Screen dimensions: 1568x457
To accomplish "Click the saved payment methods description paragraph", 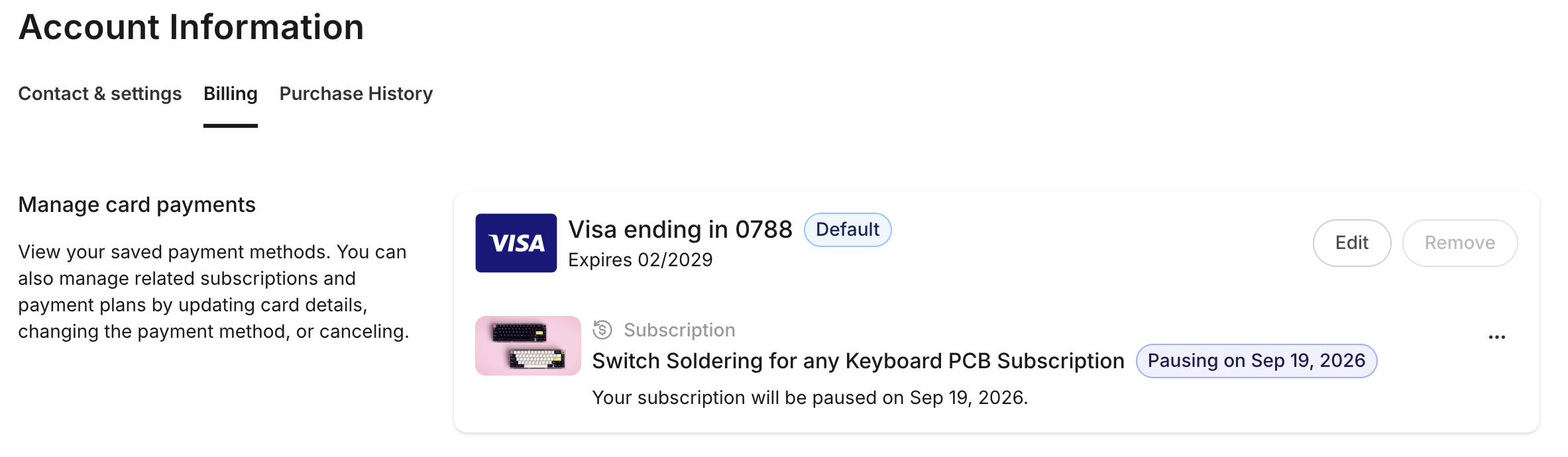I will (x=213, y=291).
